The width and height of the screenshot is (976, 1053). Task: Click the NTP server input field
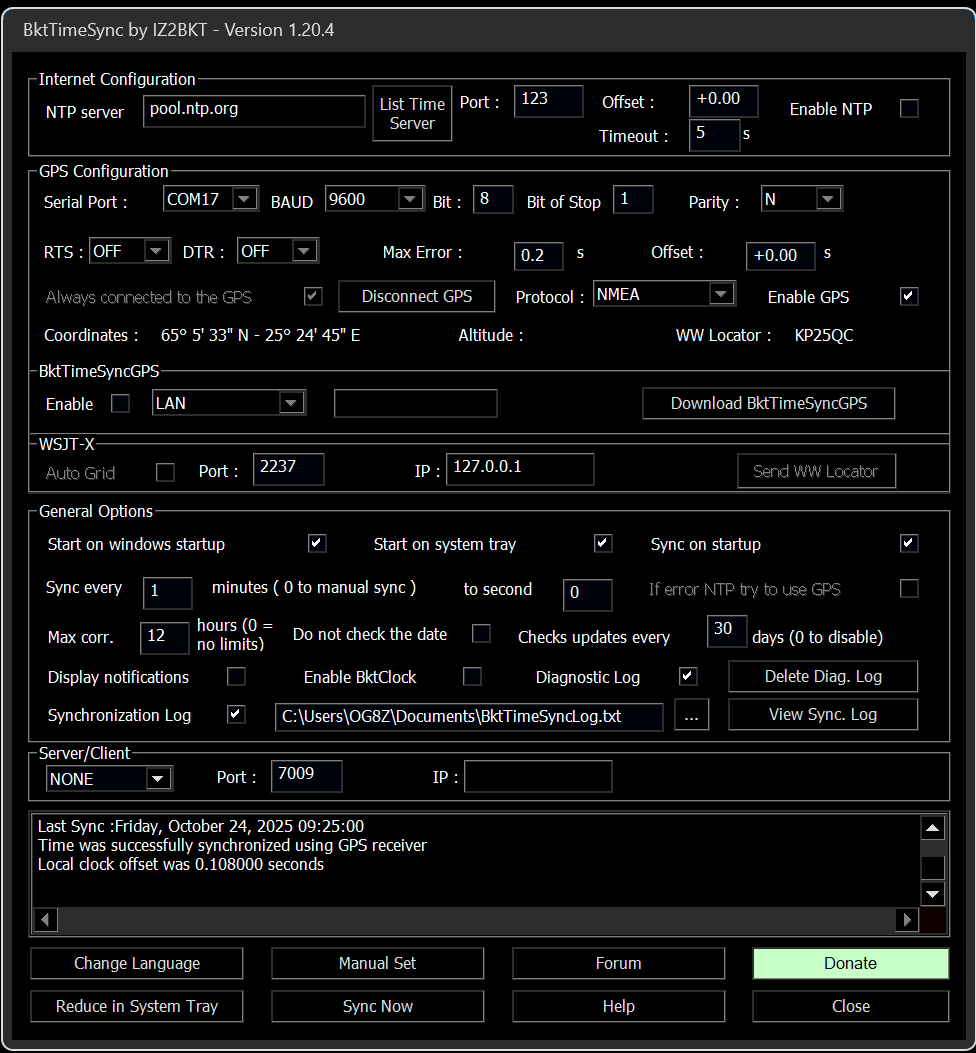pyautogui.click(x=254, y=111)
